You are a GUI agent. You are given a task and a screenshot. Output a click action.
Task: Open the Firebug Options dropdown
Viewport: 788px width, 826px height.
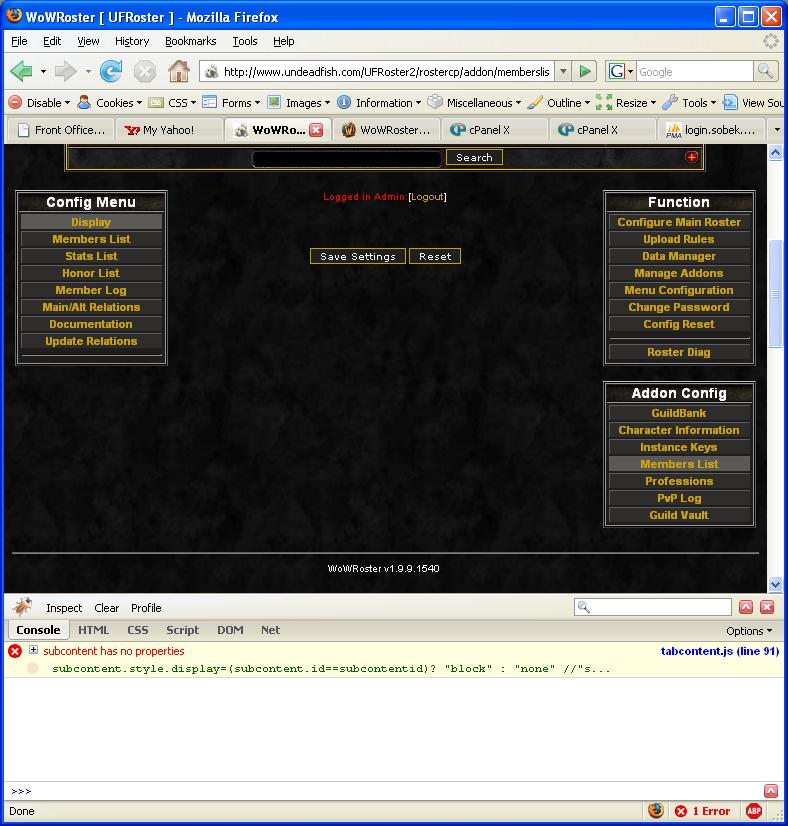[748, 631]
